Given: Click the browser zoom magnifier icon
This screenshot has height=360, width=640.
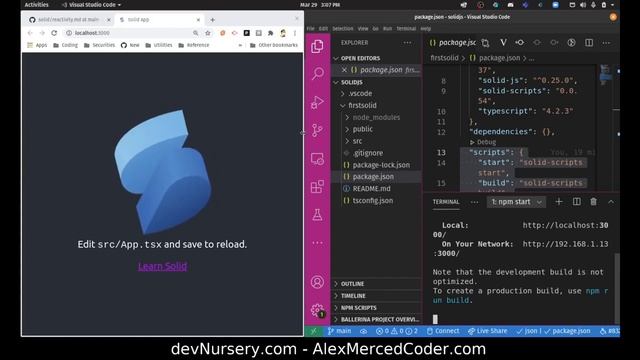Looking at the screenshot, I should [196, 33].
